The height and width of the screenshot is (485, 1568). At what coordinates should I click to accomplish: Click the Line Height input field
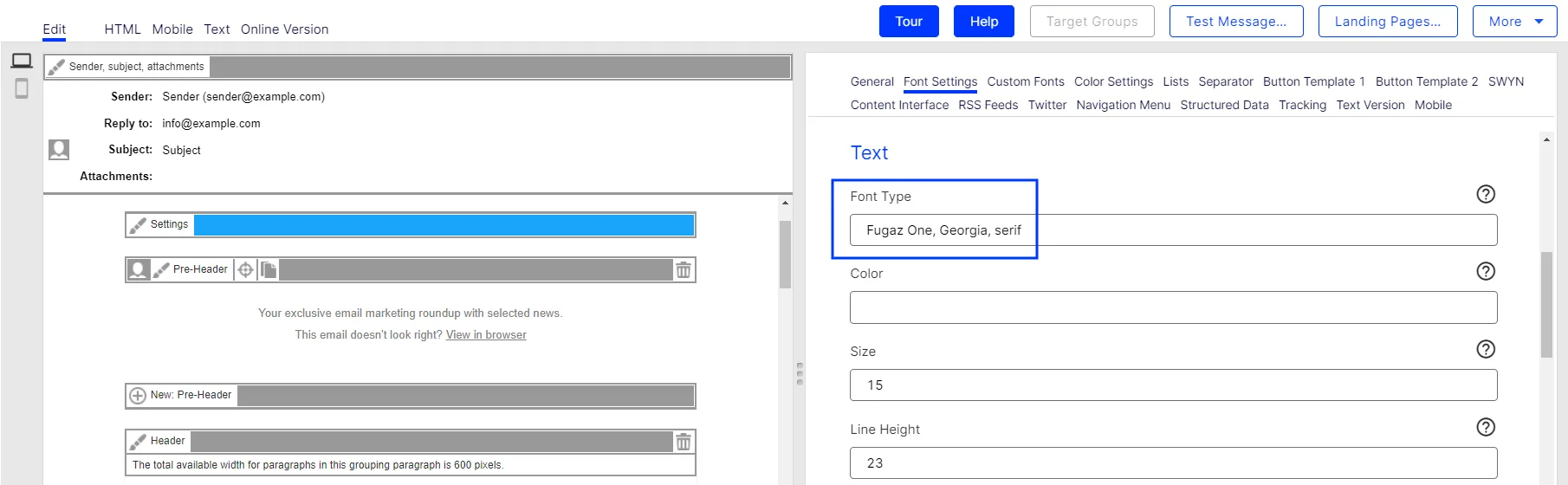pos(1173,463)
